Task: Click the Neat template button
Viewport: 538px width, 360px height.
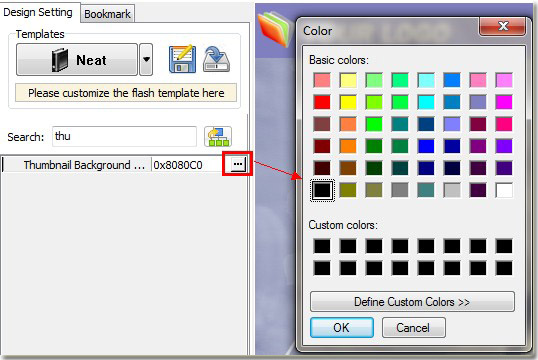Action: (x=77, y=60)
